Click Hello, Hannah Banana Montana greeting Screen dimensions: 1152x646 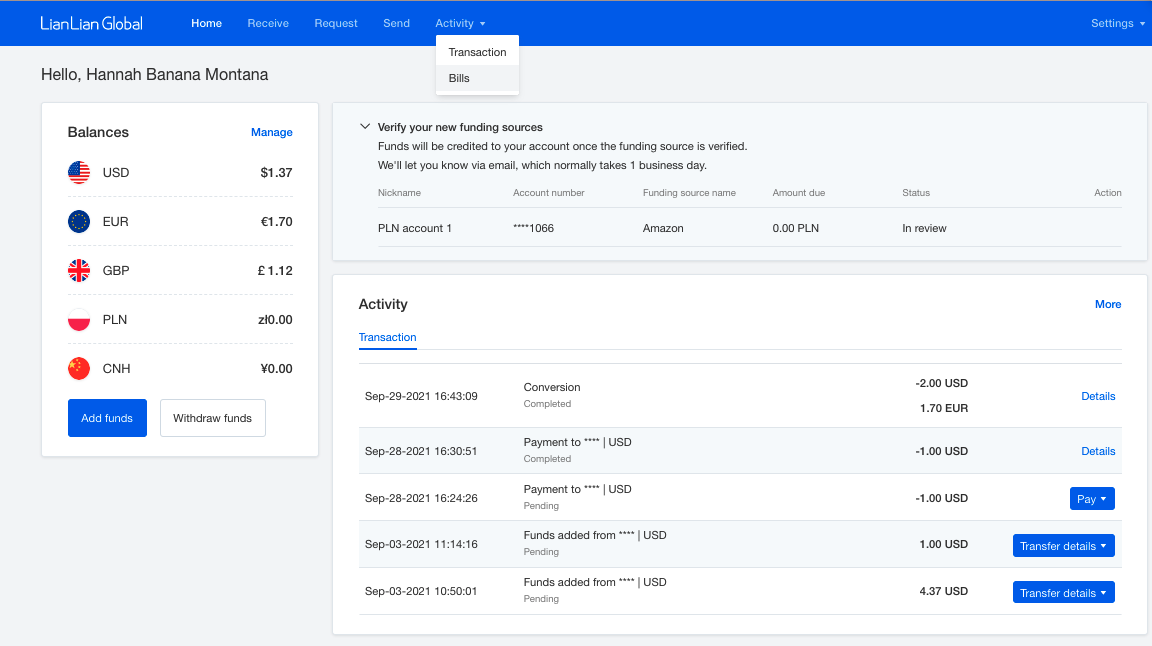pos(154,75)
